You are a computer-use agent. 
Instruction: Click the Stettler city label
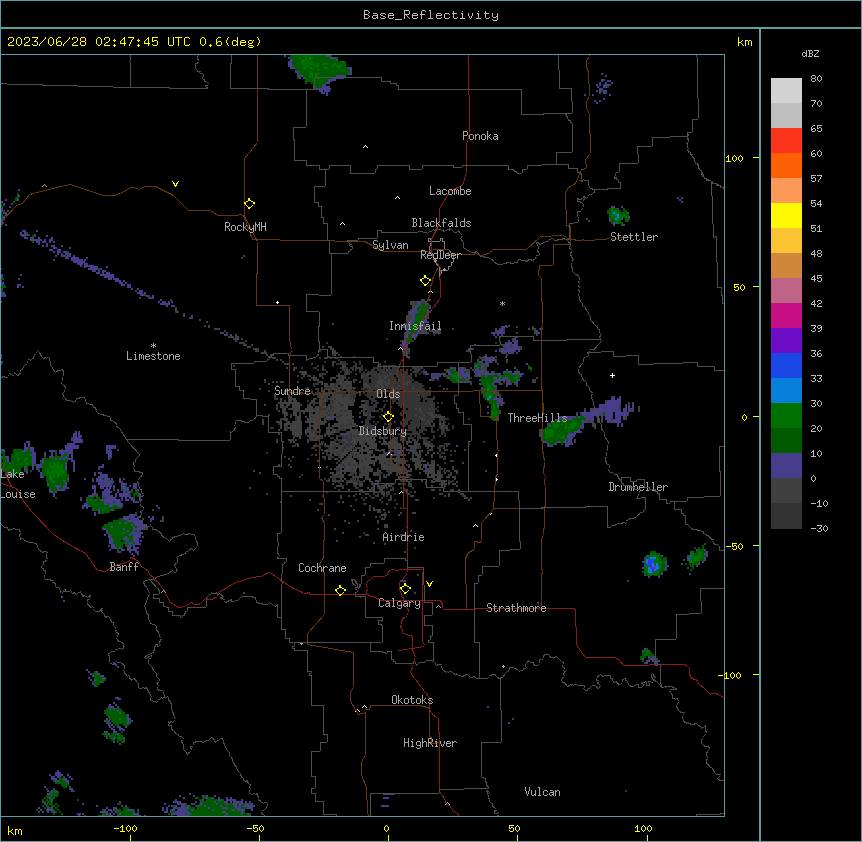coord(634,237)
